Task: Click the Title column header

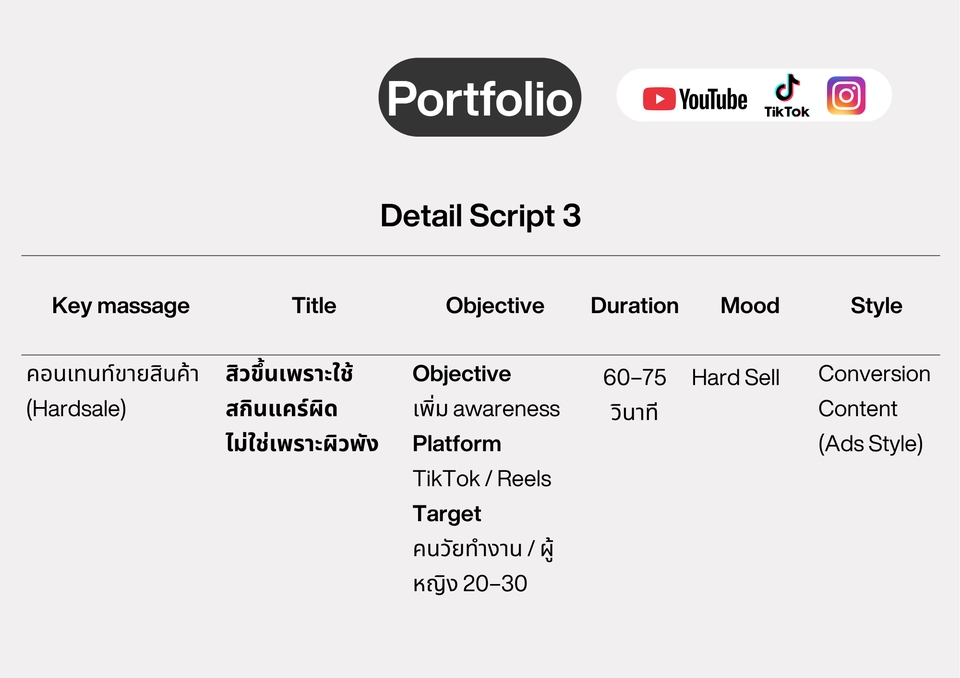Action: 313,305
